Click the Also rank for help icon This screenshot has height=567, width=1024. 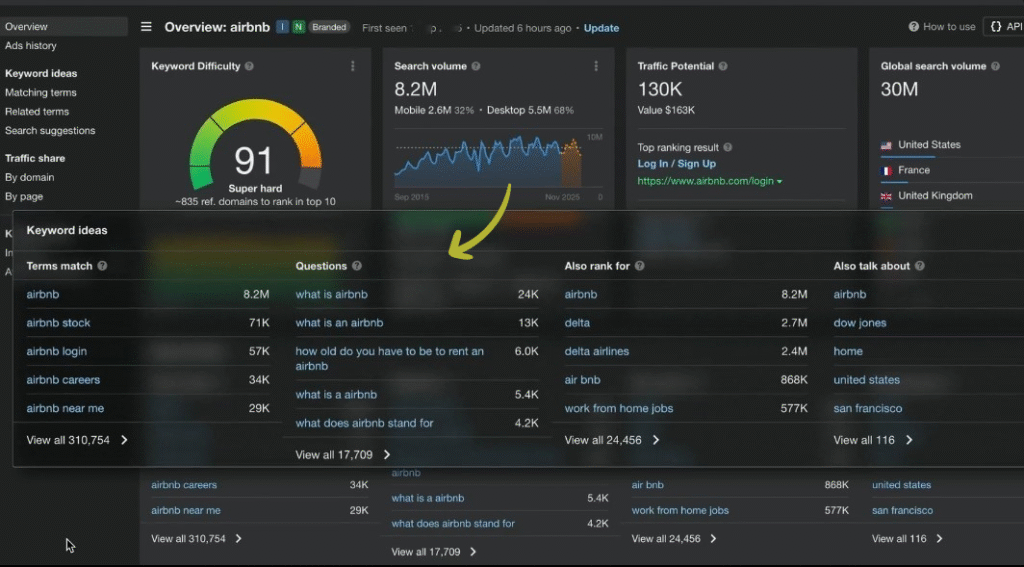[x=639, y=266]
